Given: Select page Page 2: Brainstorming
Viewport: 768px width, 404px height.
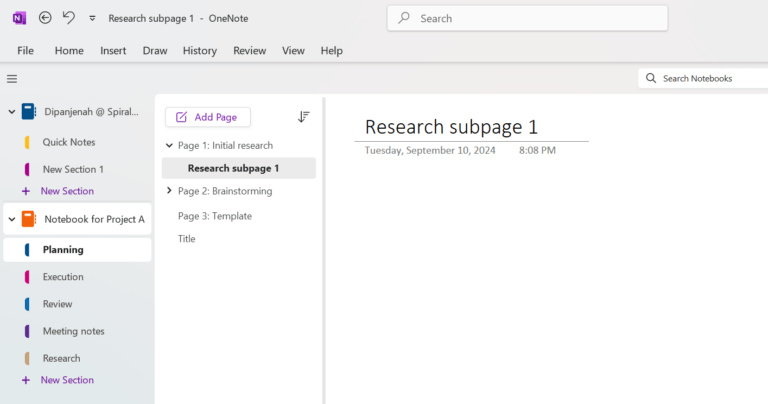Looking at the screenshot, I should [225, 191].
